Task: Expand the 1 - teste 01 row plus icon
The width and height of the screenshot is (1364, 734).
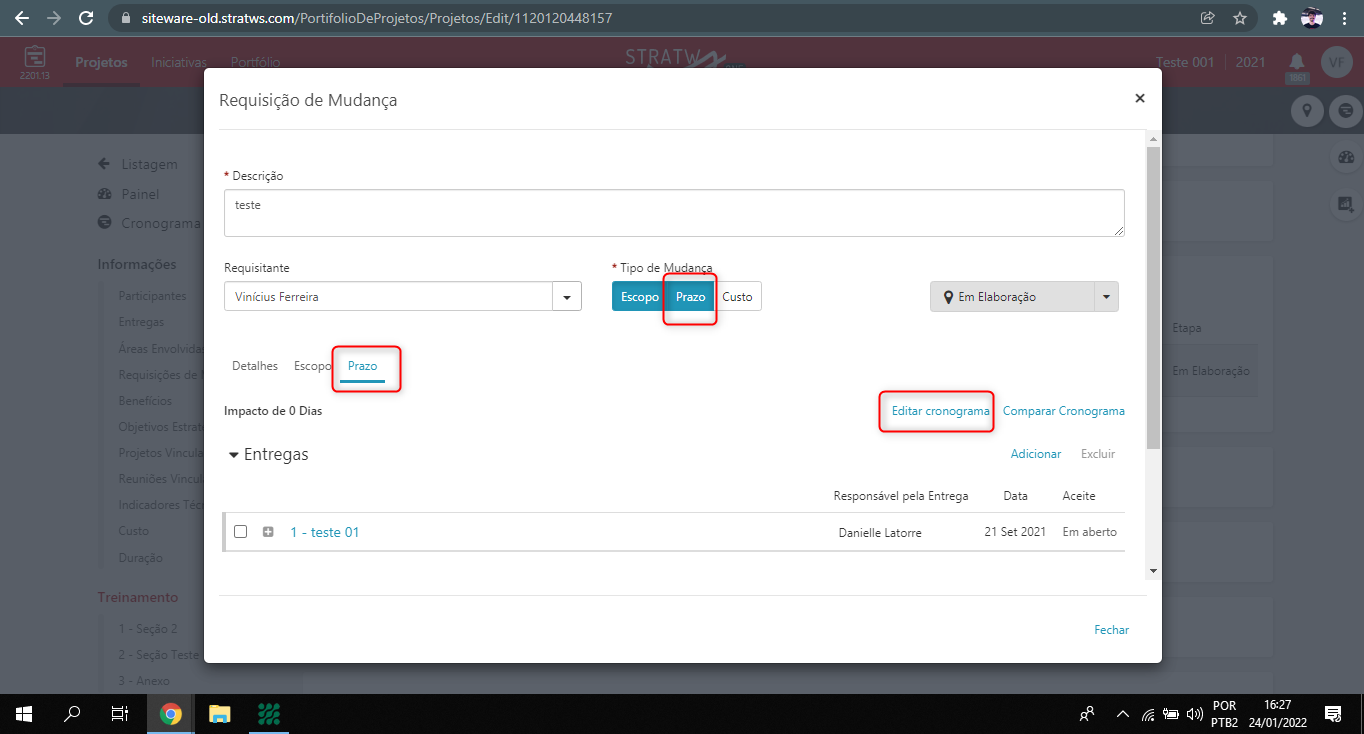Action: pyautogui.click(x=268, y=532)
